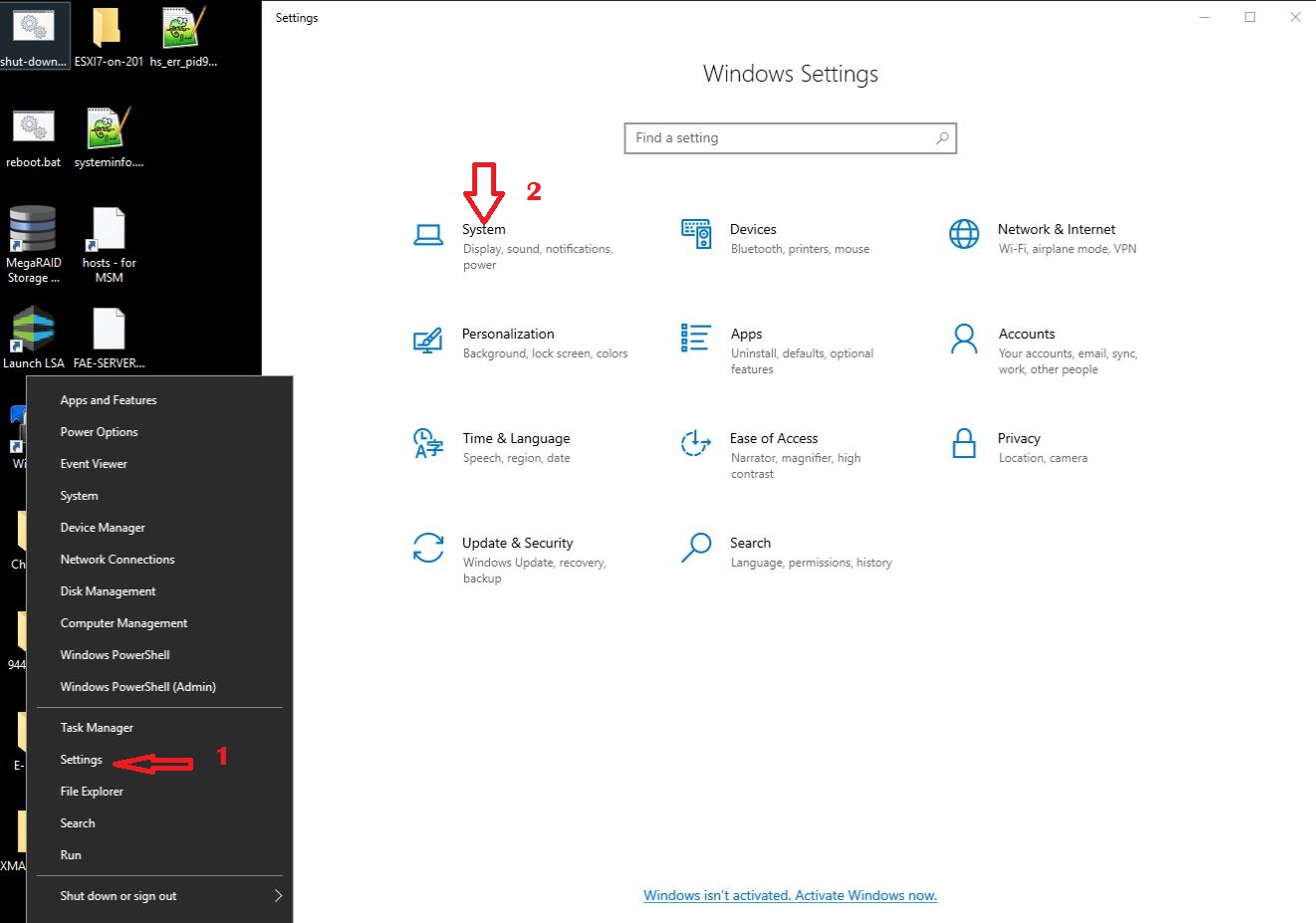The height and width of the screenshot is (923, 1316).
Task: Open the Time & Language icon
Action: [428, 443]
